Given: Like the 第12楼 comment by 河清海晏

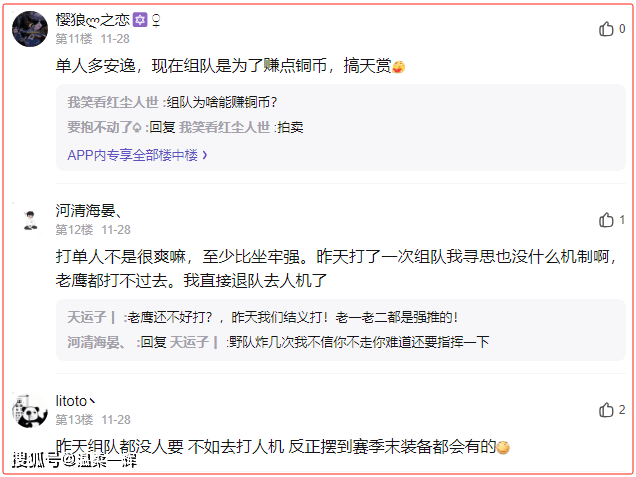Looking at the screenshot, I should point(606,220).
